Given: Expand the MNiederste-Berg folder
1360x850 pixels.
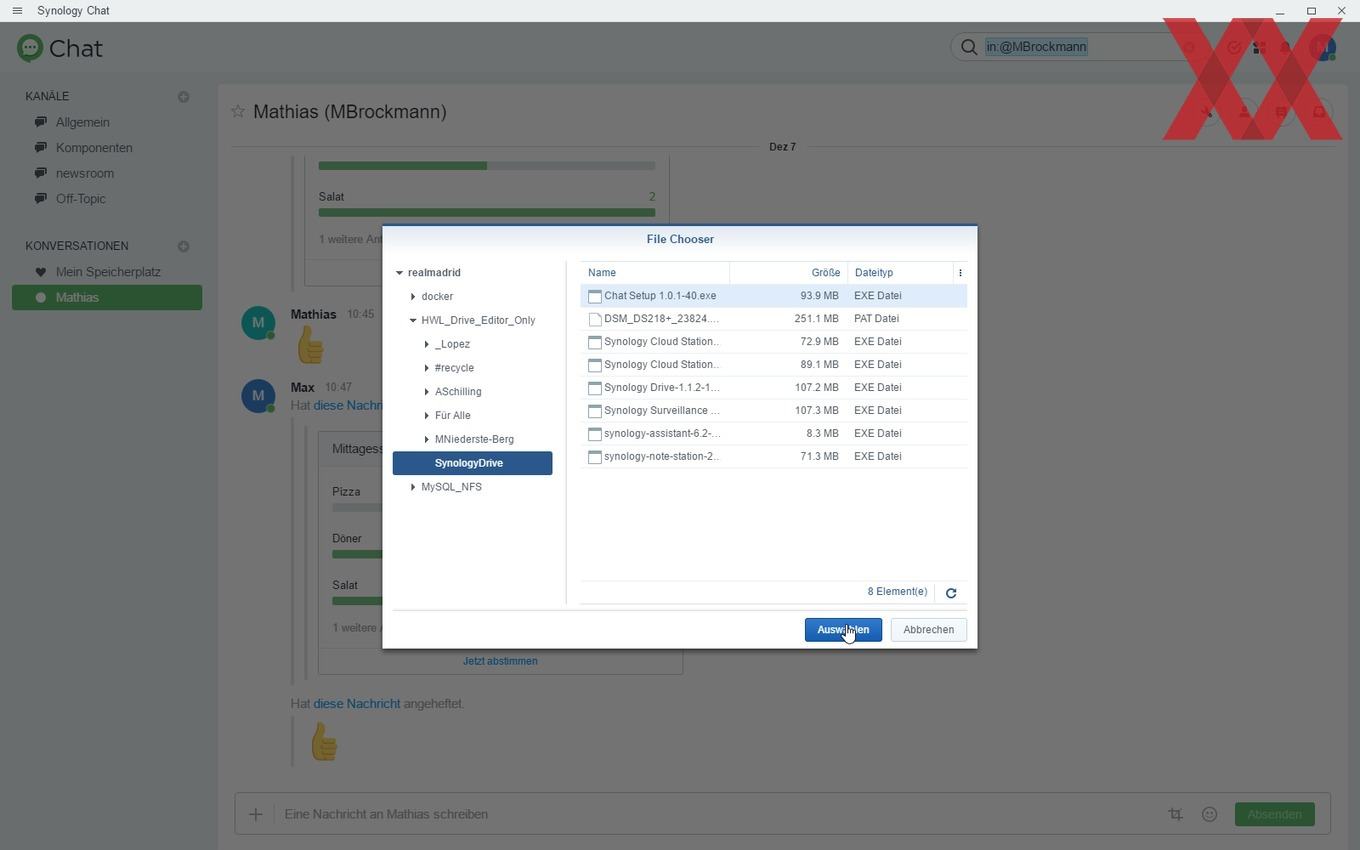Looking at the screenshot, I should (427, 440).
